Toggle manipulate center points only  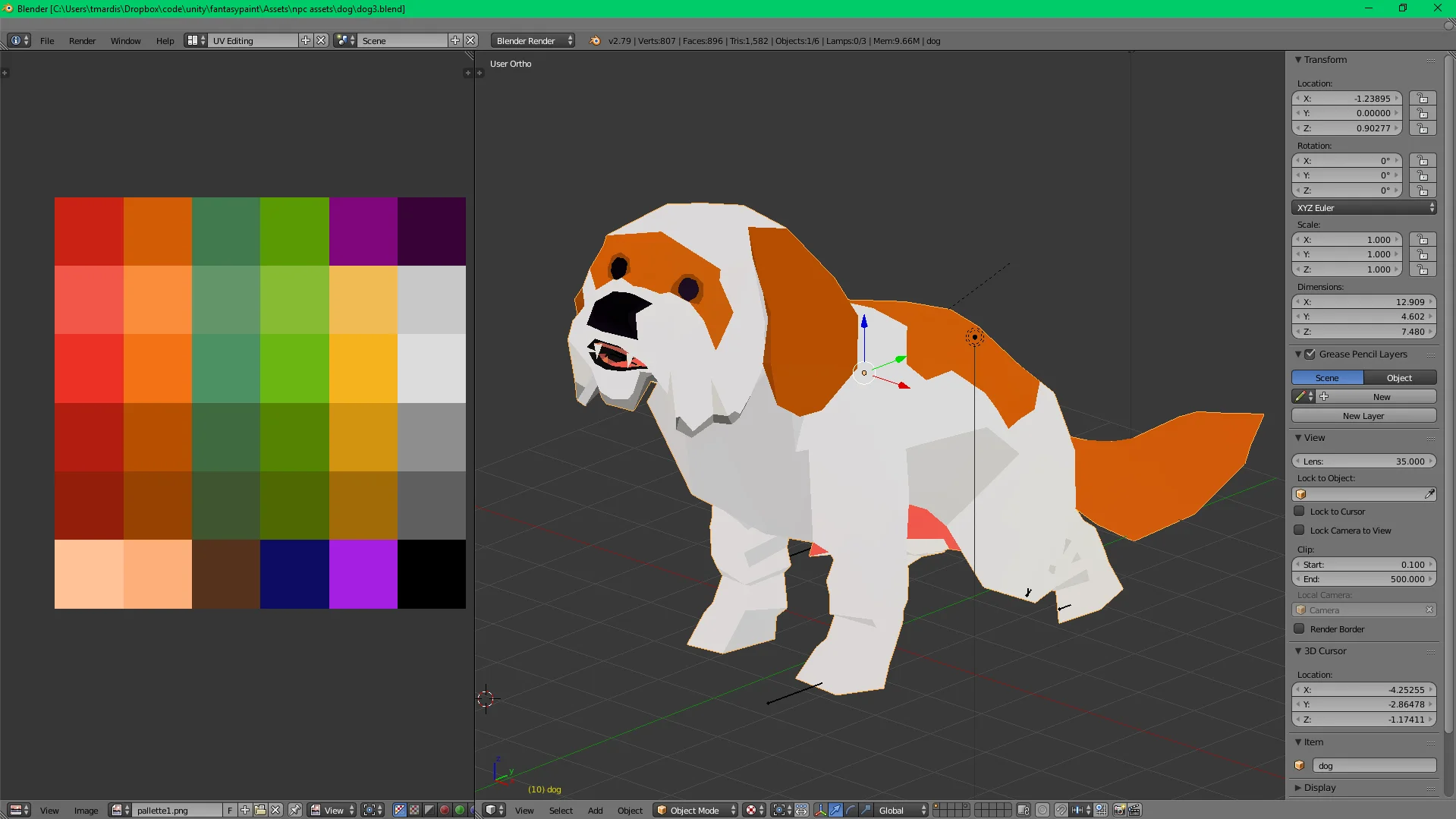point(801,810)
